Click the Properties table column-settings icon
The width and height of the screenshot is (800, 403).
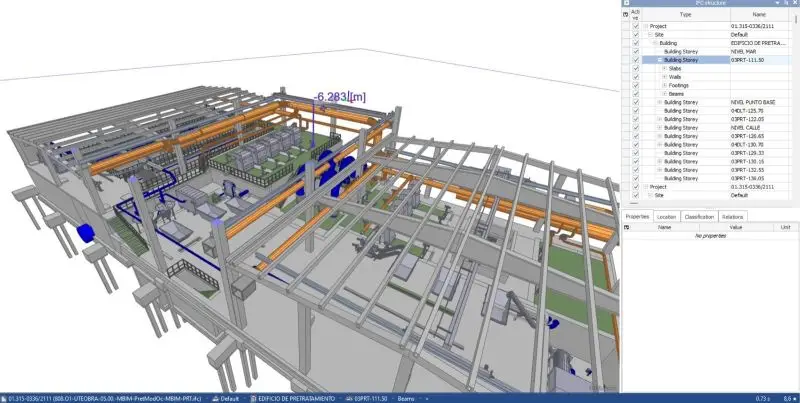point(626,227)
